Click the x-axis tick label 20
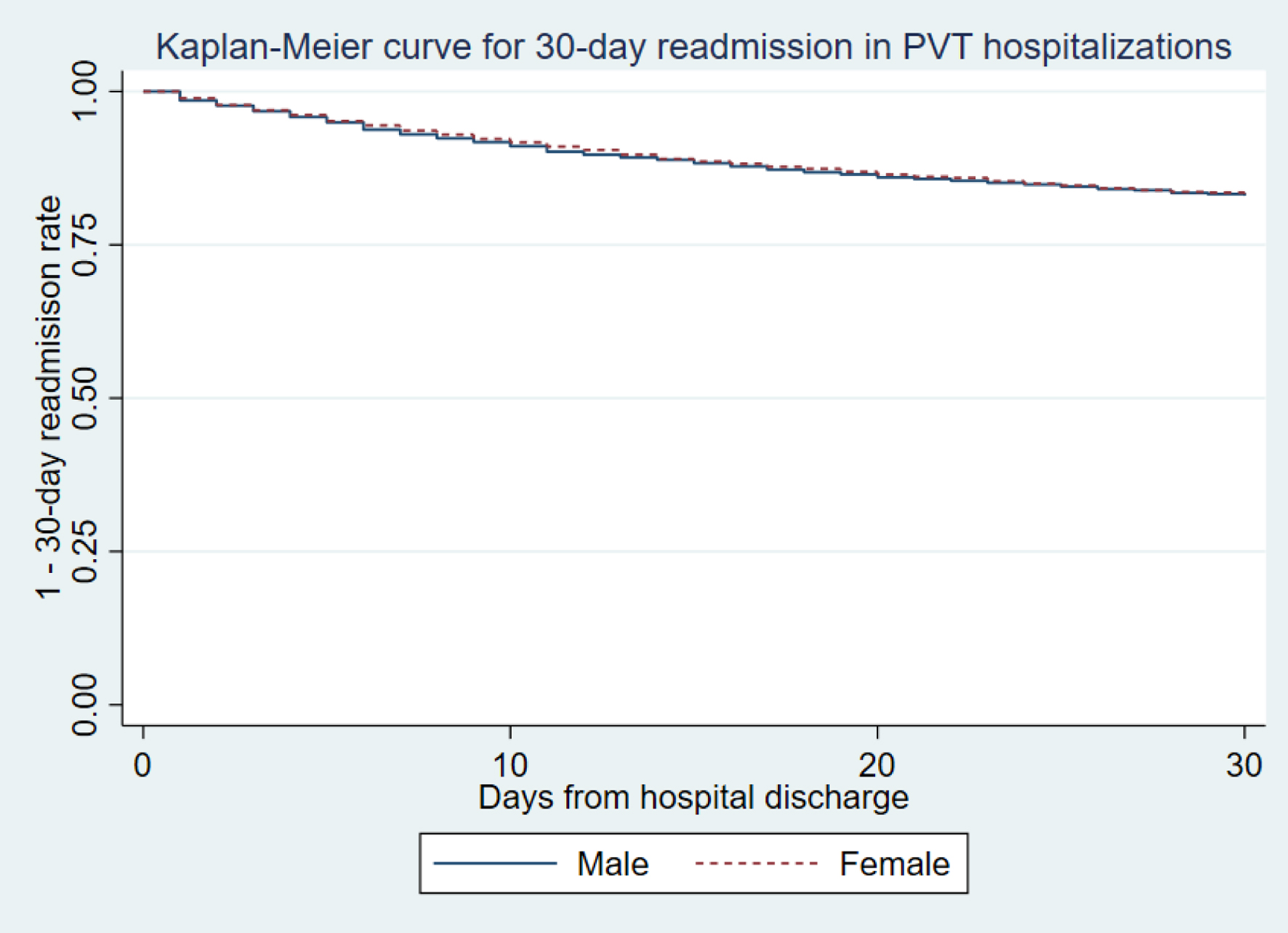Viewport: 1288px width, 933px height. point(877,765)
